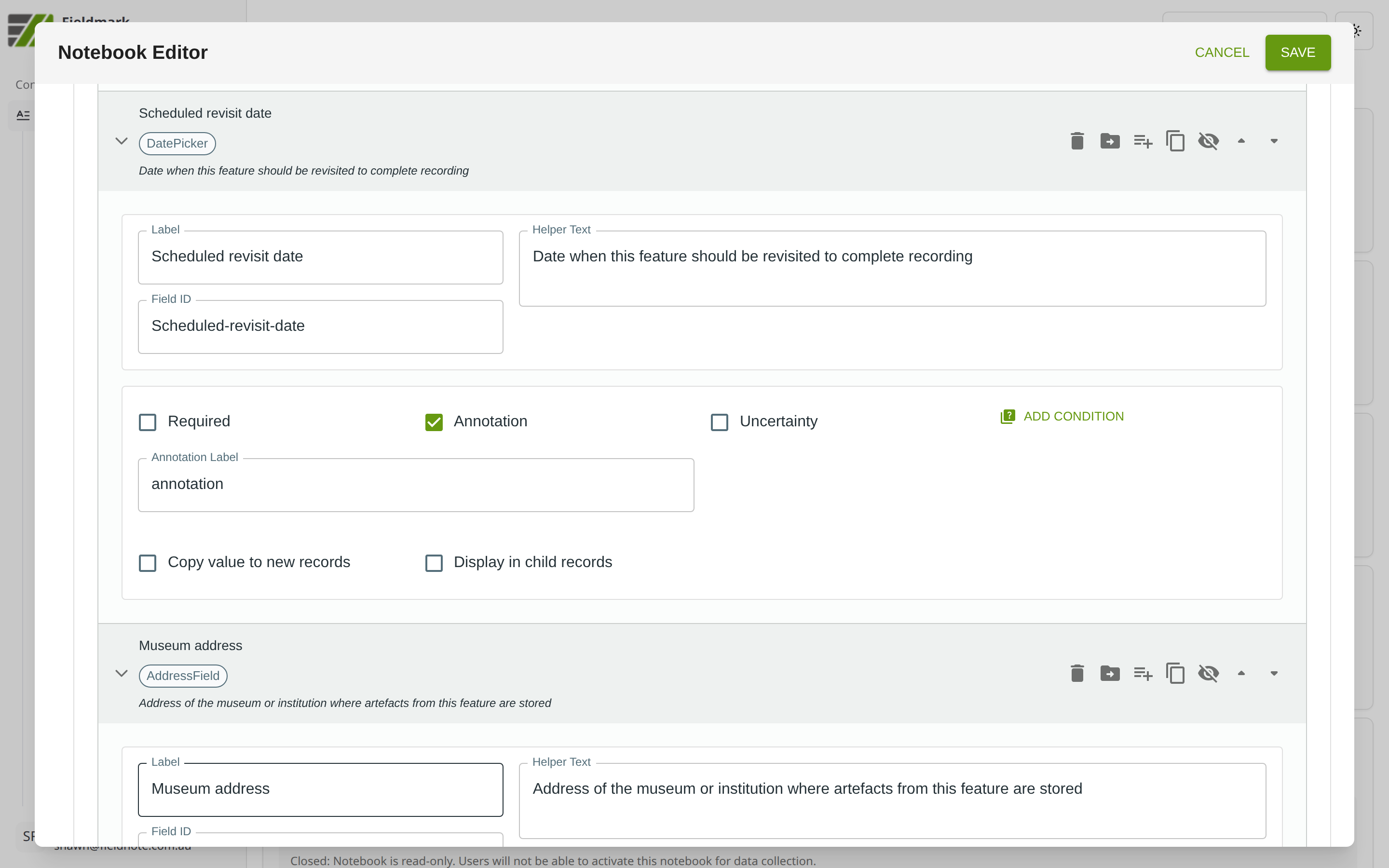
Task: Check Copy value to new records
Action: pos(148,563)
